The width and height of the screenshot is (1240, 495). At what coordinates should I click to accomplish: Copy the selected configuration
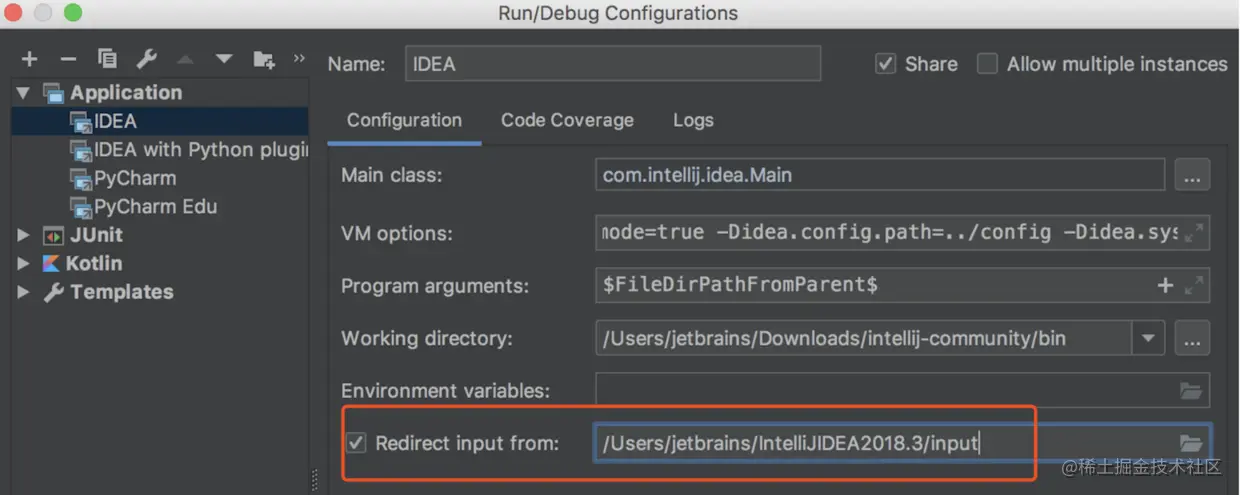click(x=107, y=60)
